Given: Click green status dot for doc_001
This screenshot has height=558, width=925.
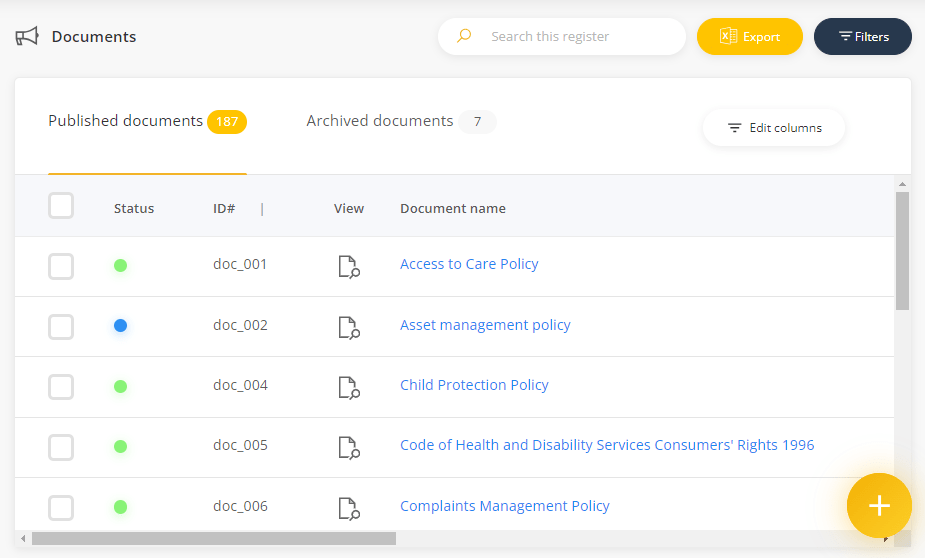Looking at the screenshot, I should [x=120, y=265].
